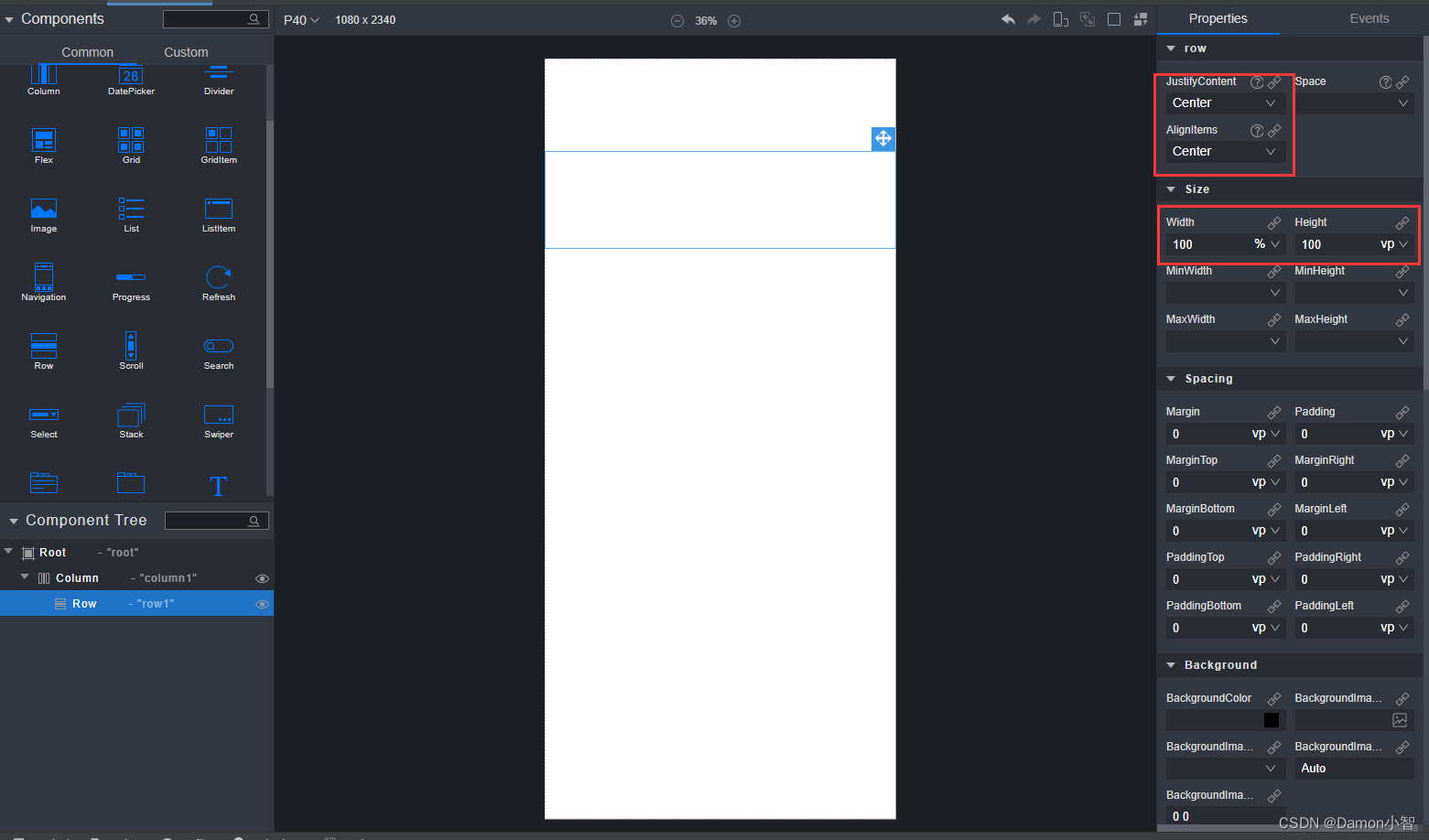The image size is (1429, 840).
Task: Switch to the Common components tab
Action: click(88, 52)
